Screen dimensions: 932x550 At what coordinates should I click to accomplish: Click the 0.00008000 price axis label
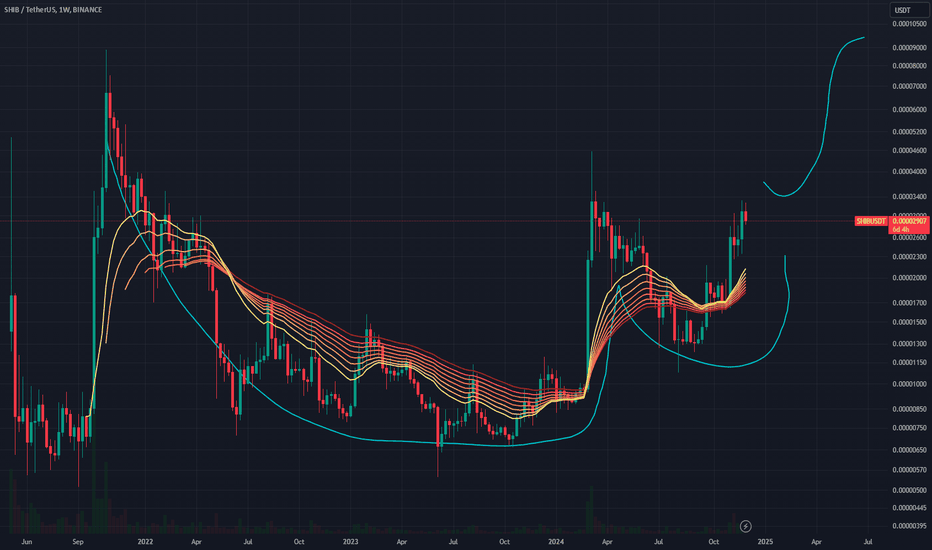click(x=909, y=66)
